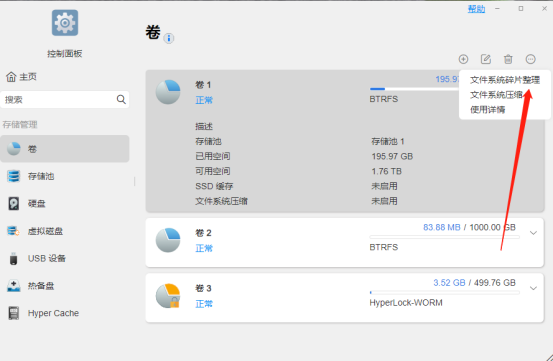Viewport: 553px width, 361px height.
Task: Click the BTRFS label in 卷 2
Action: (x=384, y=247)
